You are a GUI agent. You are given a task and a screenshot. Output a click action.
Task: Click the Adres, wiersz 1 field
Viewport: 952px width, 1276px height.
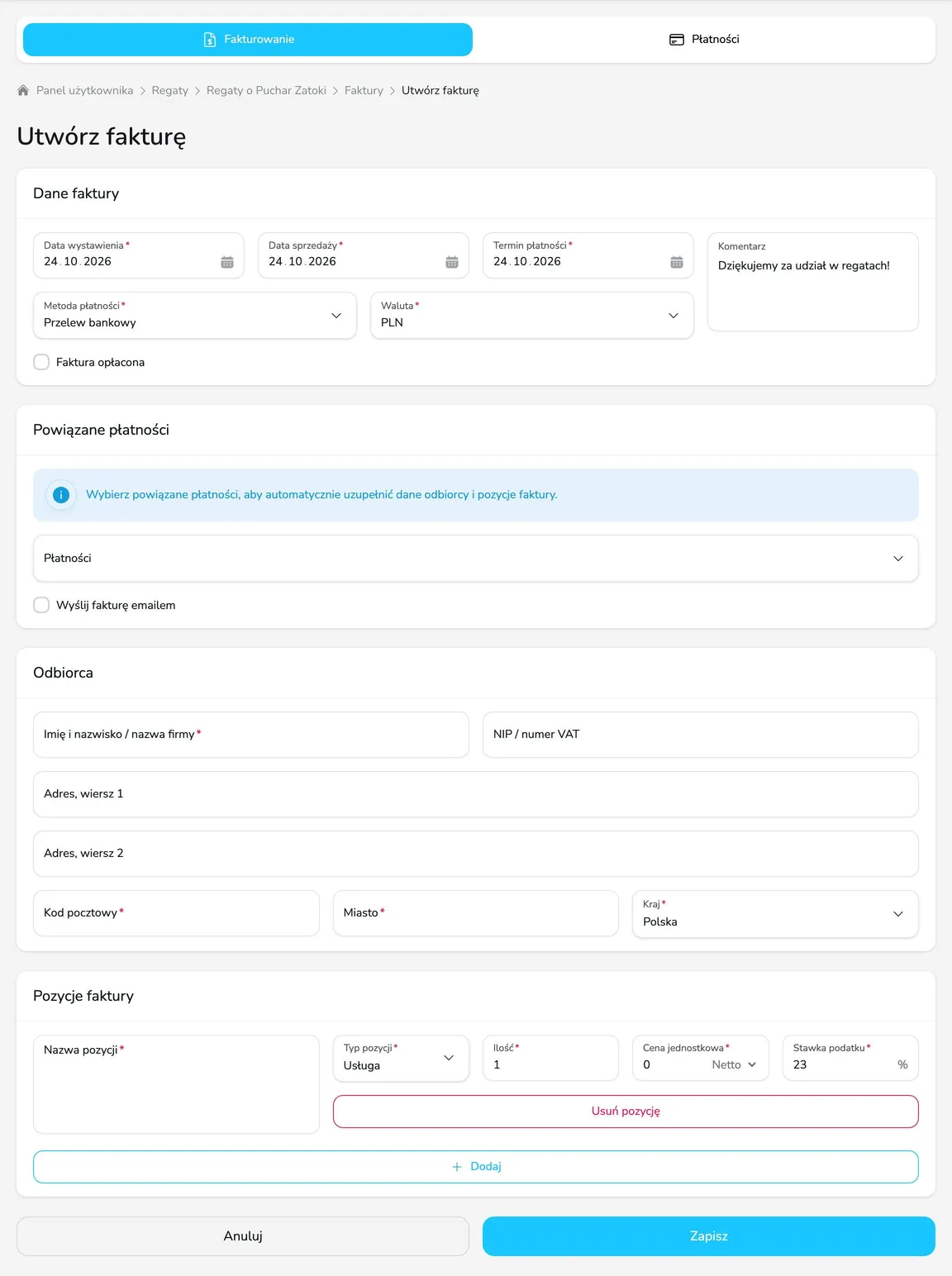(x=476, y=794)
